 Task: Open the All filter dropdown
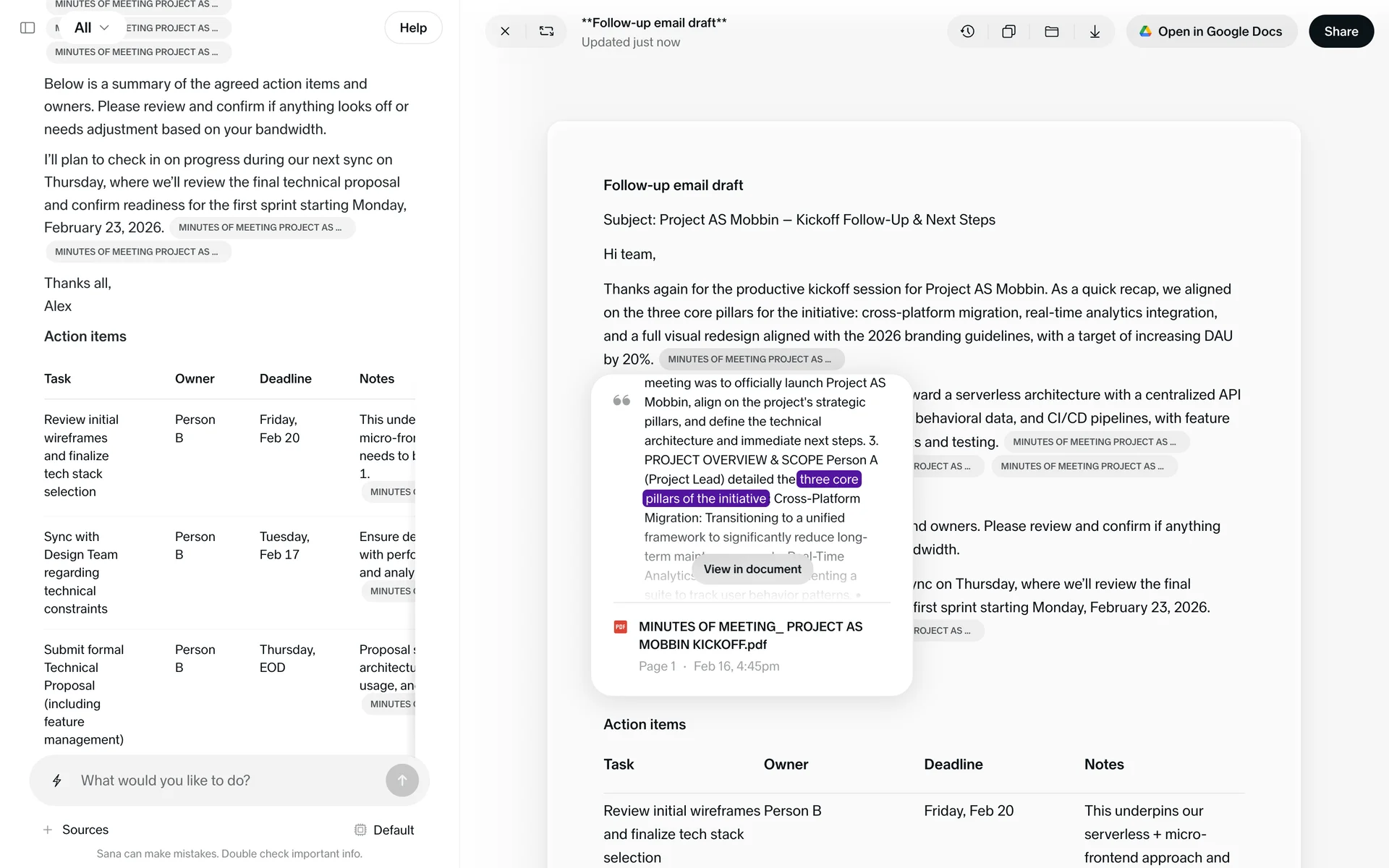click(x=91, y=27)
